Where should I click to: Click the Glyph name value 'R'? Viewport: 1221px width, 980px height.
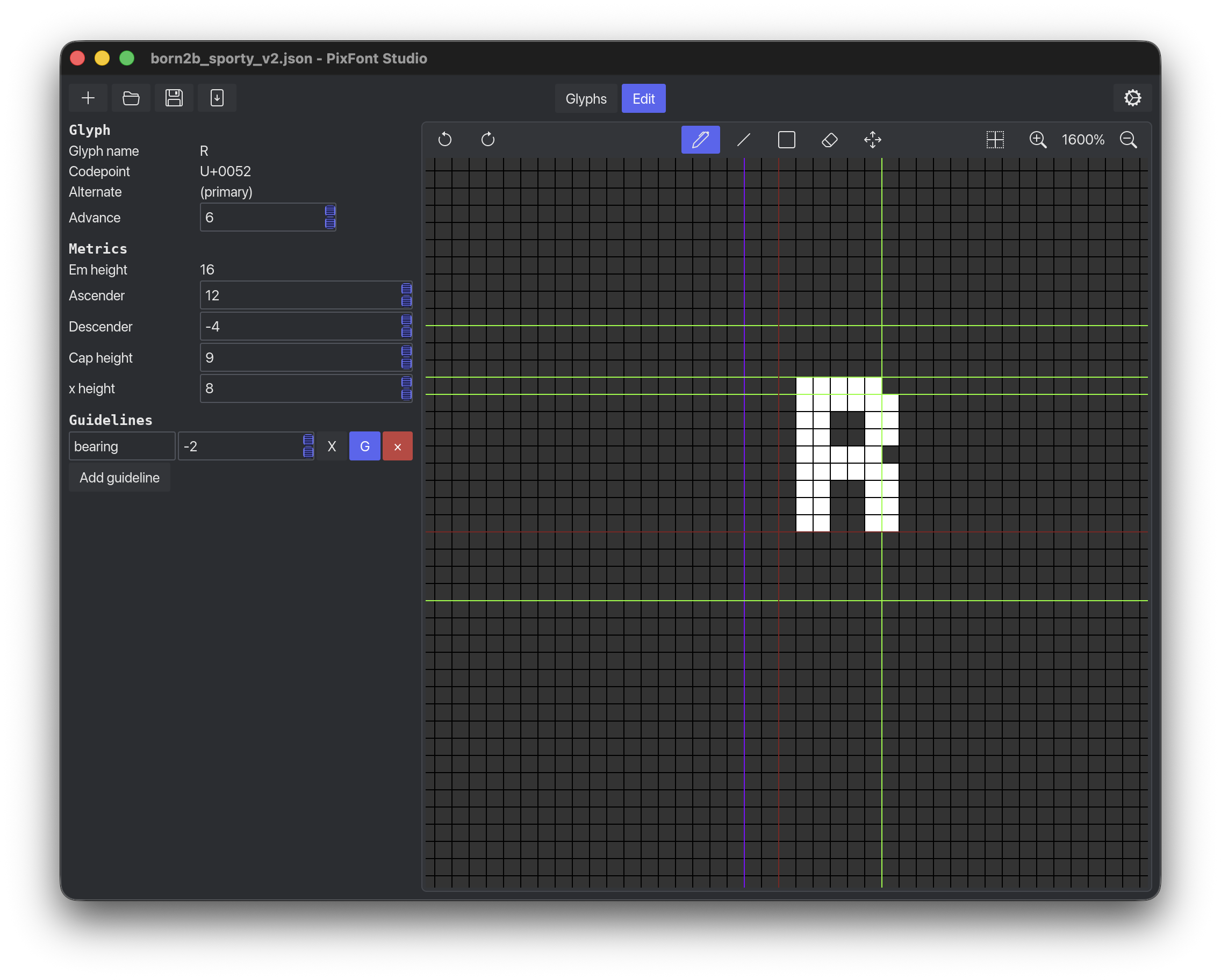(204, 151)
